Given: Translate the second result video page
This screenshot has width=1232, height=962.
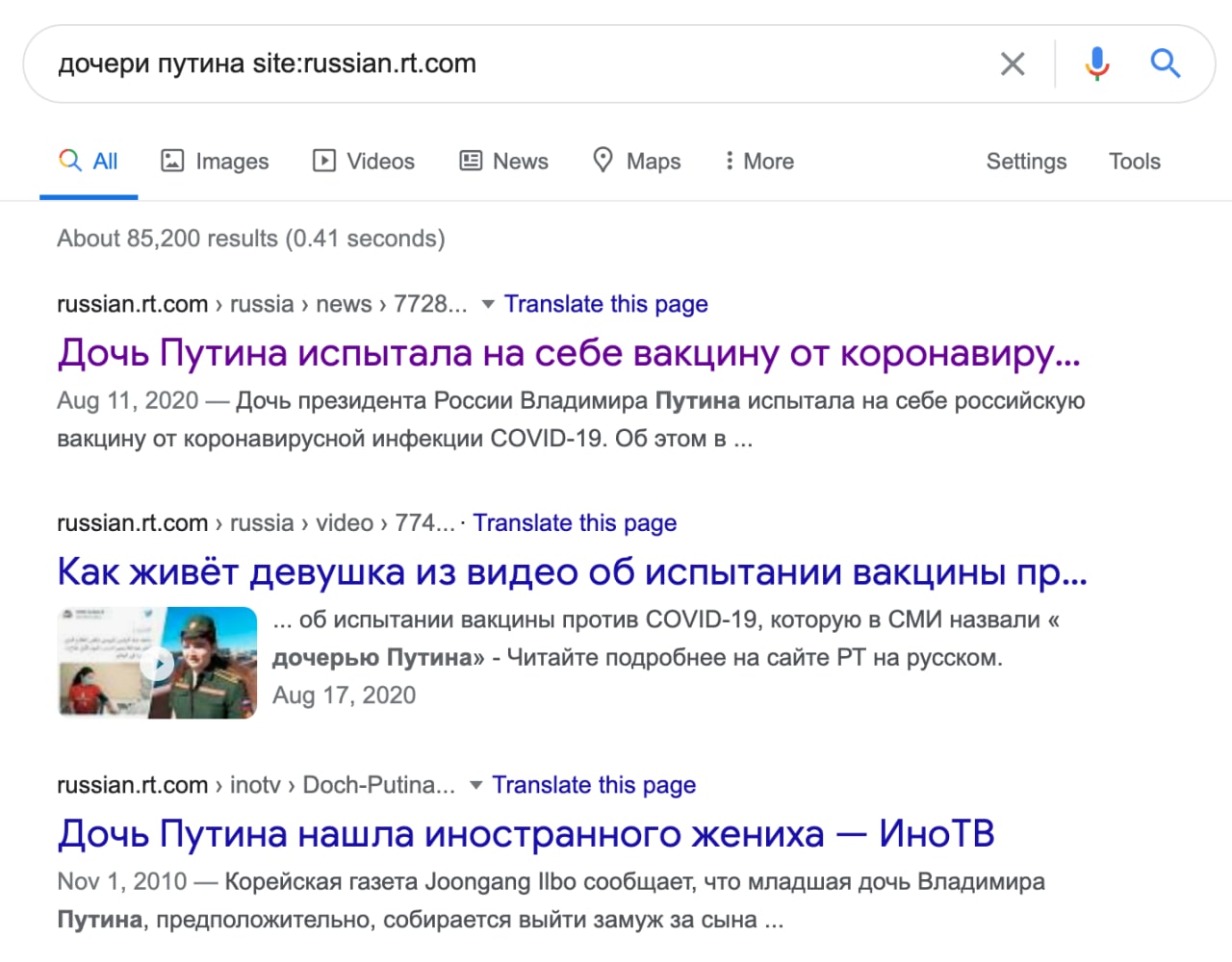Looking at the screenshot, I should [x=575, y=523].
